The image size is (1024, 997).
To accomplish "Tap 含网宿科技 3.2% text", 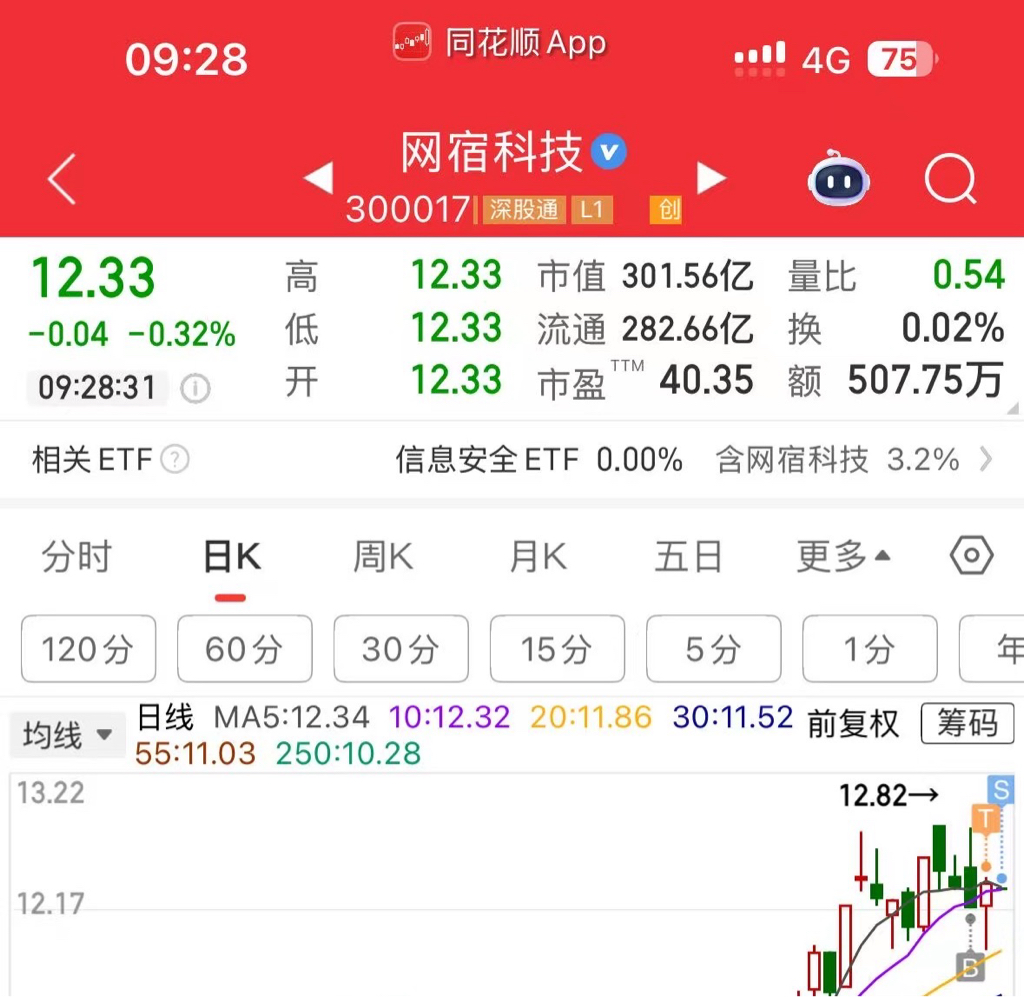I will coord(837,459).
